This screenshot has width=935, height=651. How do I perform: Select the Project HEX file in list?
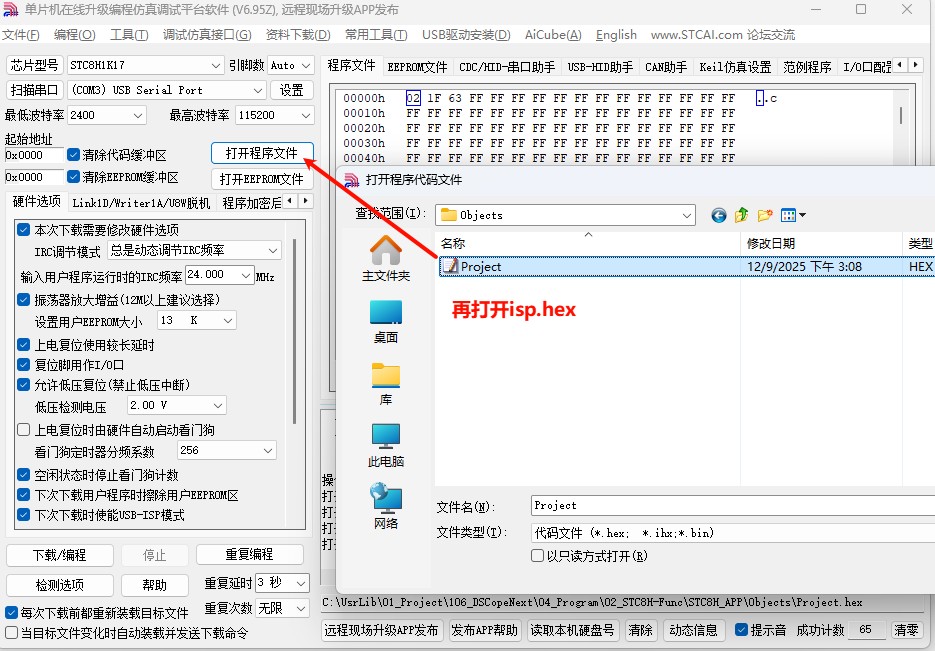click(481, 267)
